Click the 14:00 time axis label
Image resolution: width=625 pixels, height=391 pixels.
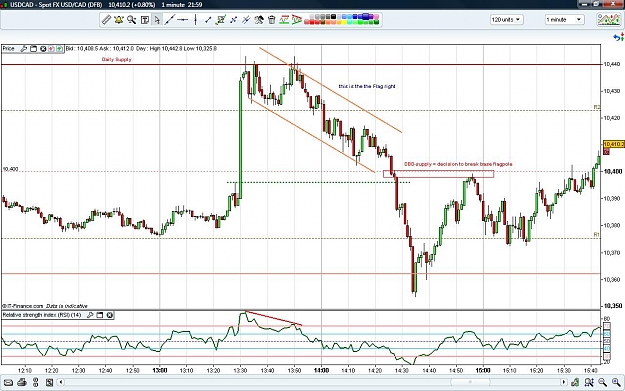(321, 370)
